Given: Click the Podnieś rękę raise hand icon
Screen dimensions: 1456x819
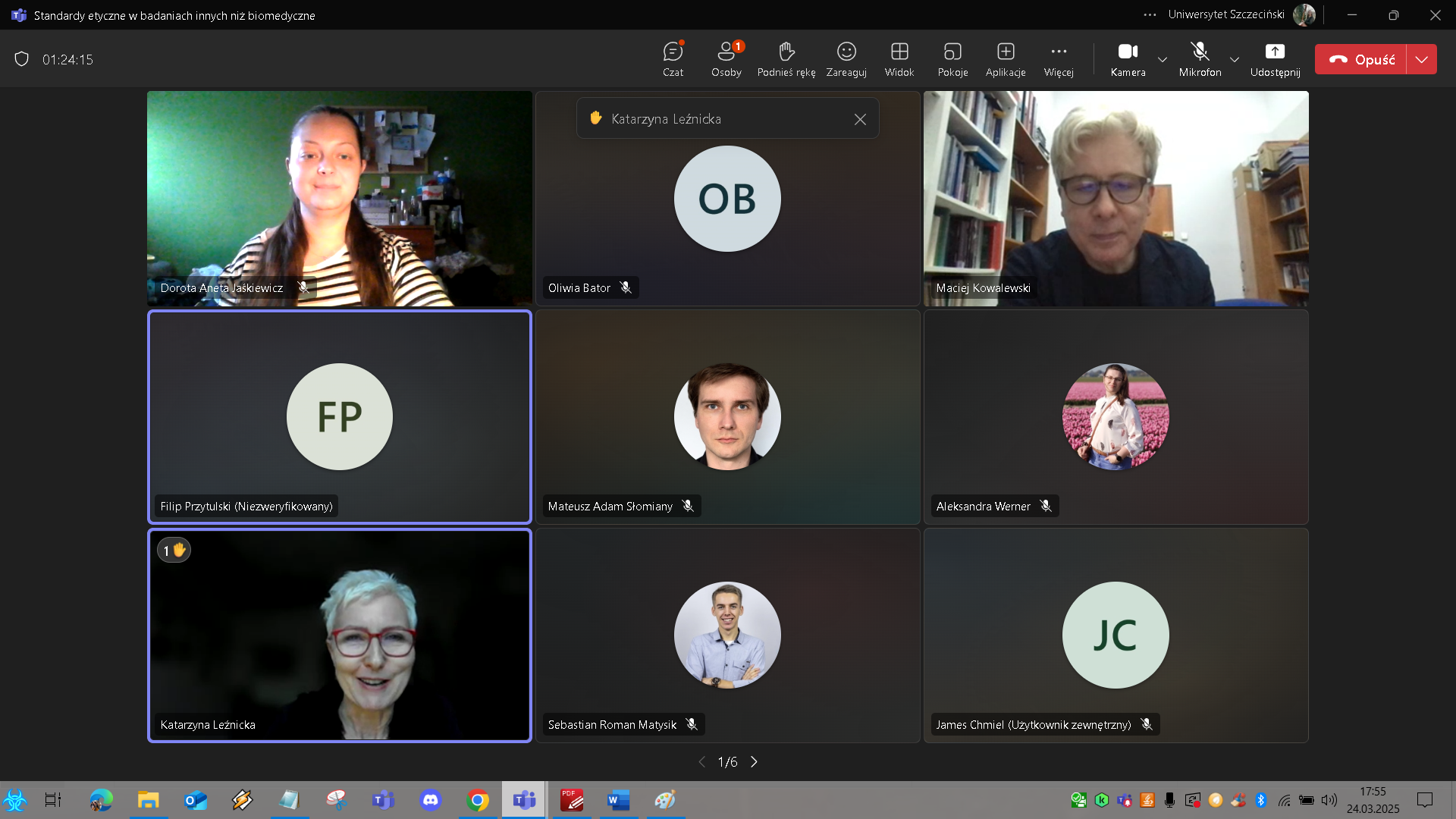Looking at the screenshot, I should coord(786,52).
